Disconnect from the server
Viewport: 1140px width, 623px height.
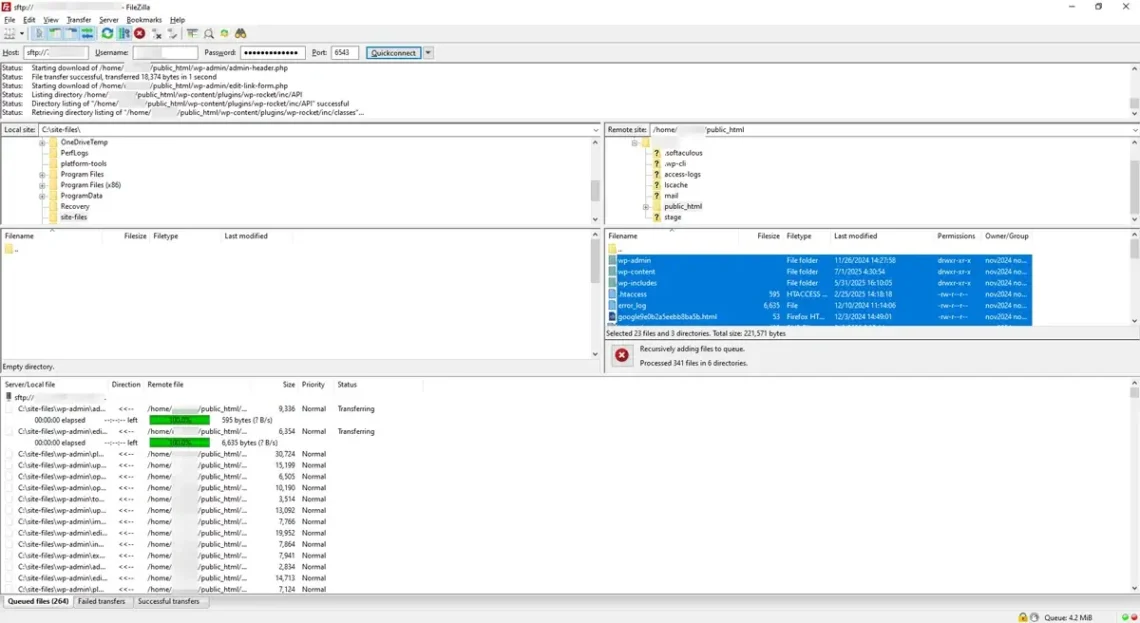tap(157, 33)
